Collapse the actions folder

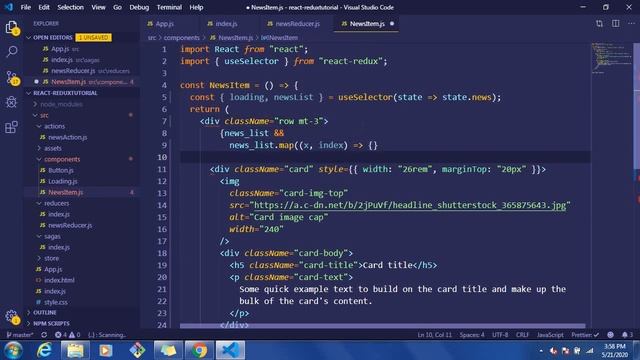pos(54,126)
